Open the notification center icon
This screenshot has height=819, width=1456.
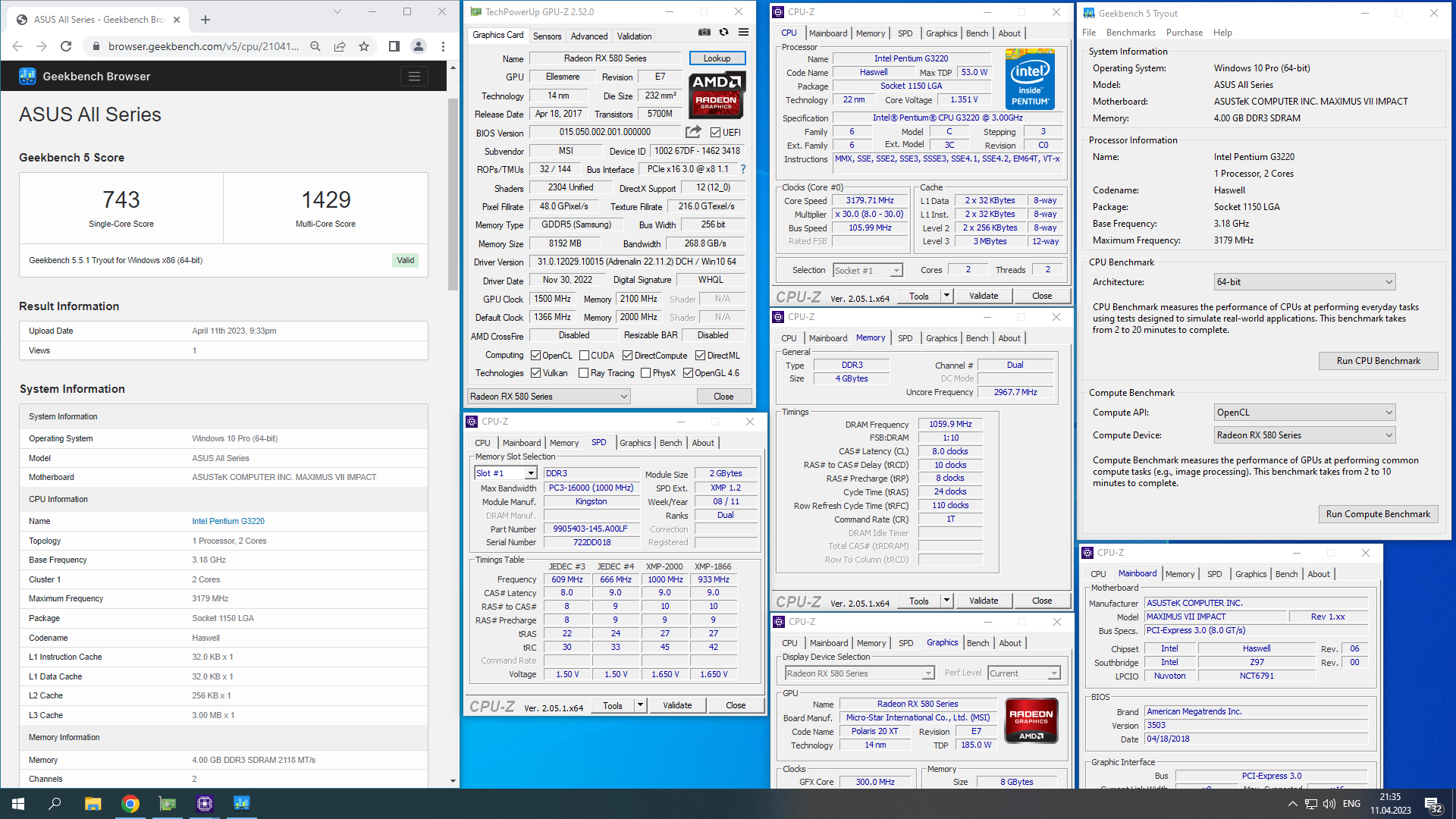pos(1432,805)
